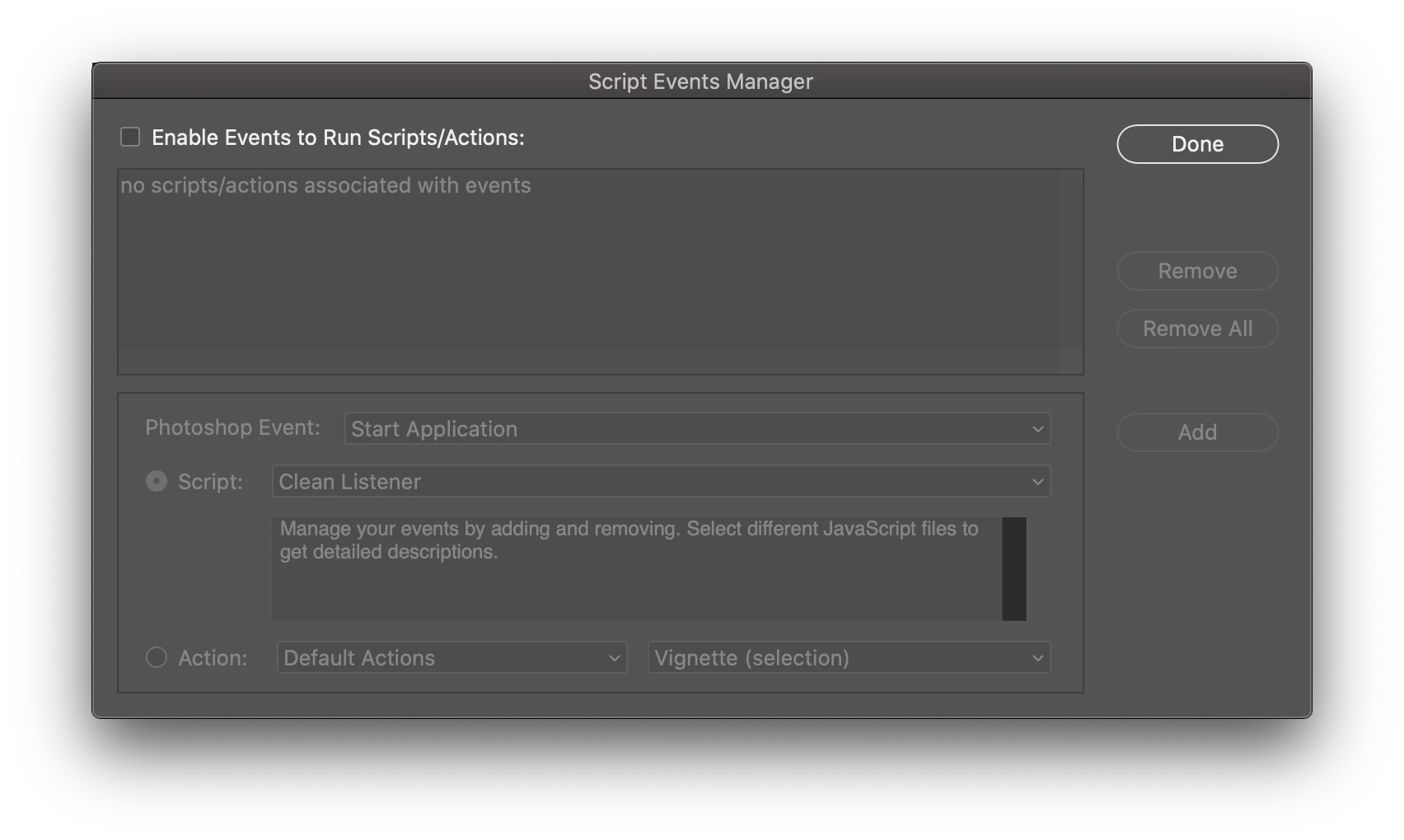Image resolution: width=1404 pixels, height=840 pixels.
Task: Open the Vignette (selection) action dropdown
Action: pos(849,657)
